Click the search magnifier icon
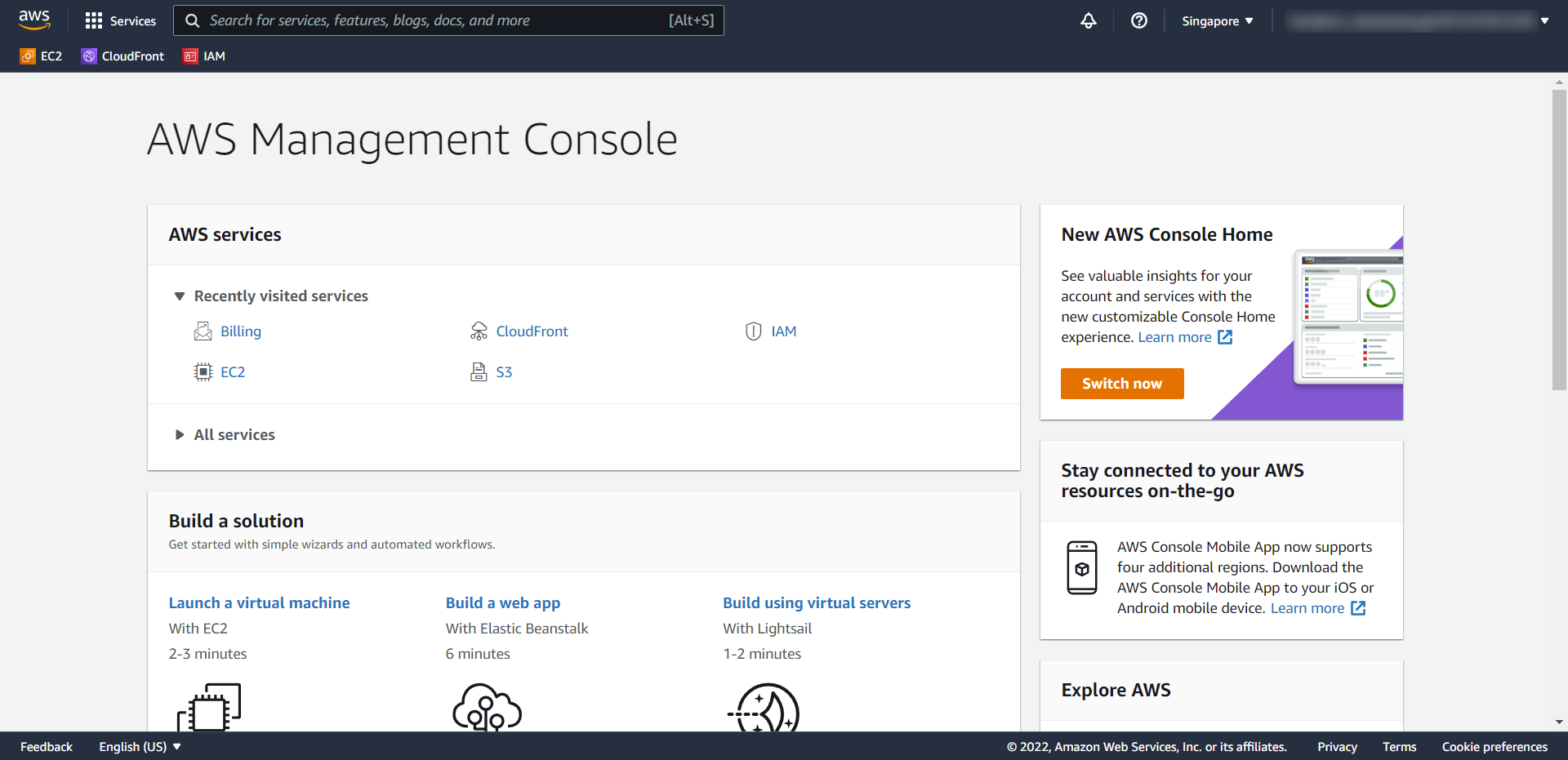The width and height of the screenshot is (1568, 760). pyautogui.click(x=192, y=20)
